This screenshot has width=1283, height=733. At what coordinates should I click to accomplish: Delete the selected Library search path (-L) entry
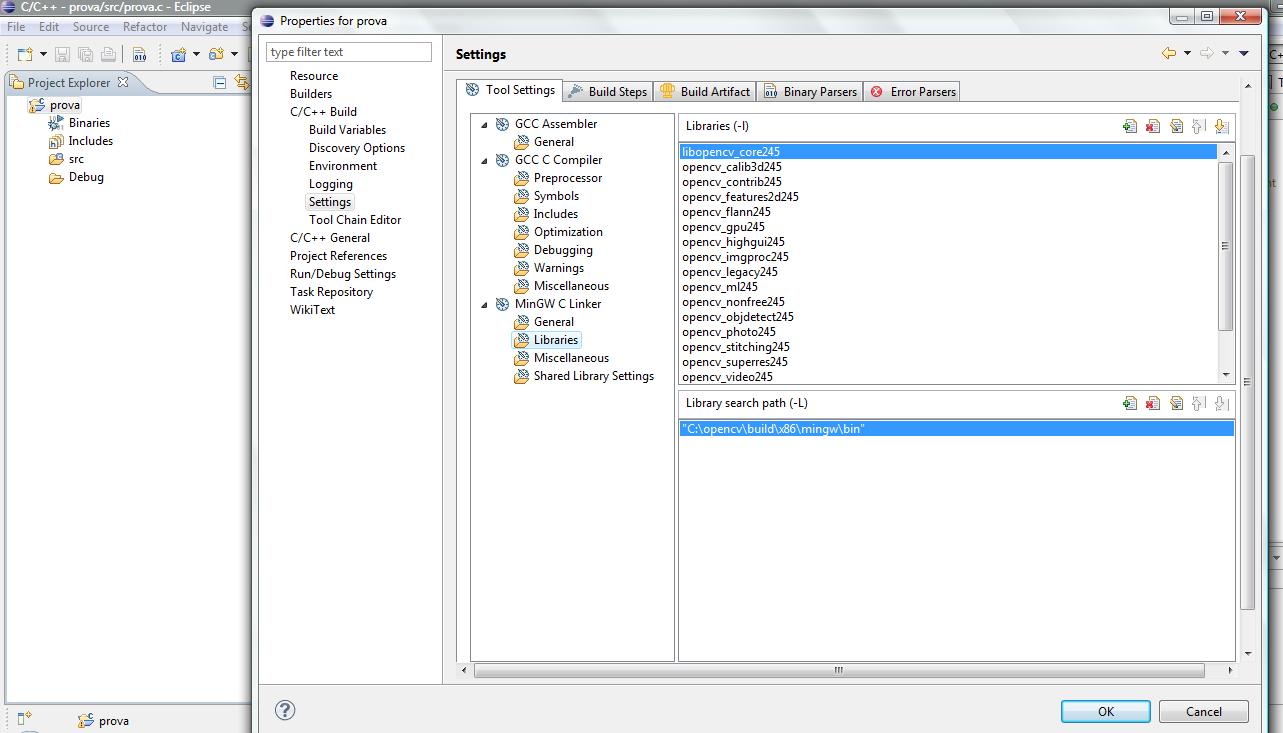pyautogui.click(x=1153, y=403)
